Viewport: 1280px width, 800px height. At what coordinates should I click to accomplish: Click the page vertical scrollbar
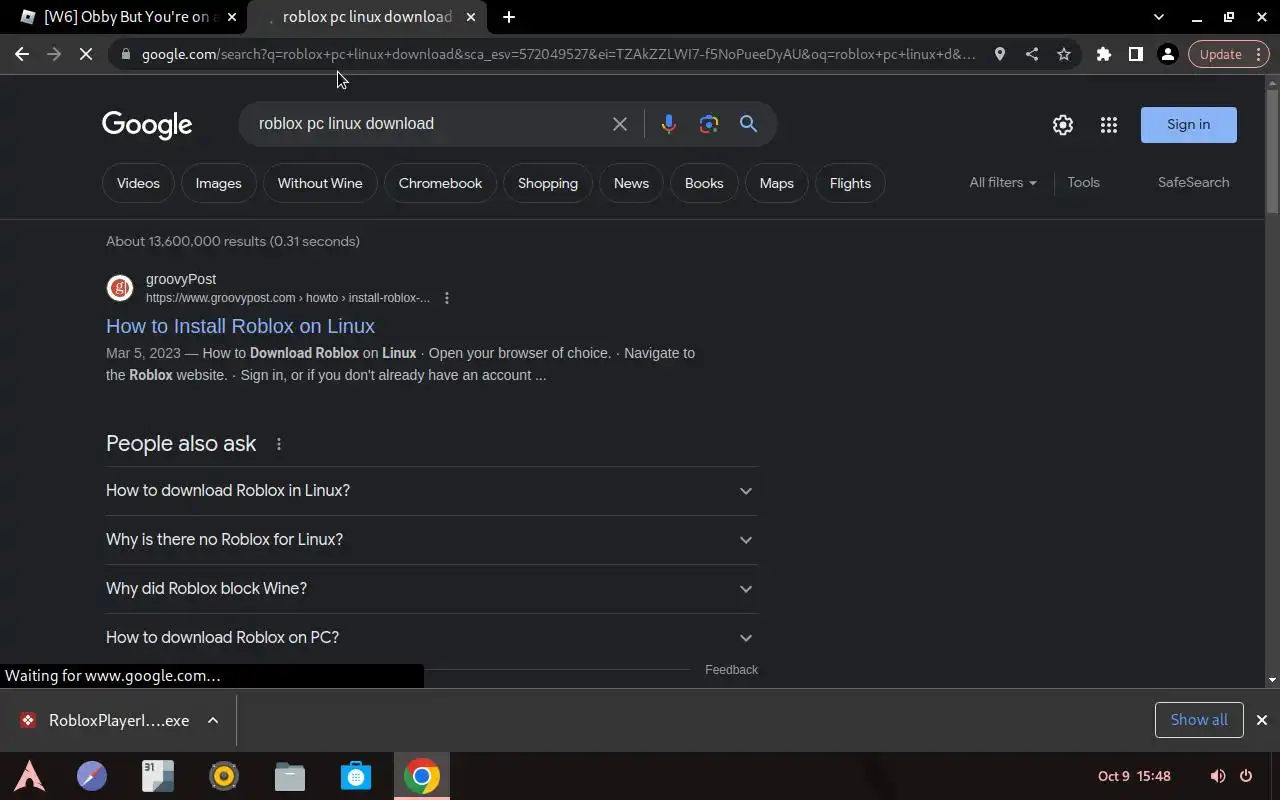tap(1272, 150)
